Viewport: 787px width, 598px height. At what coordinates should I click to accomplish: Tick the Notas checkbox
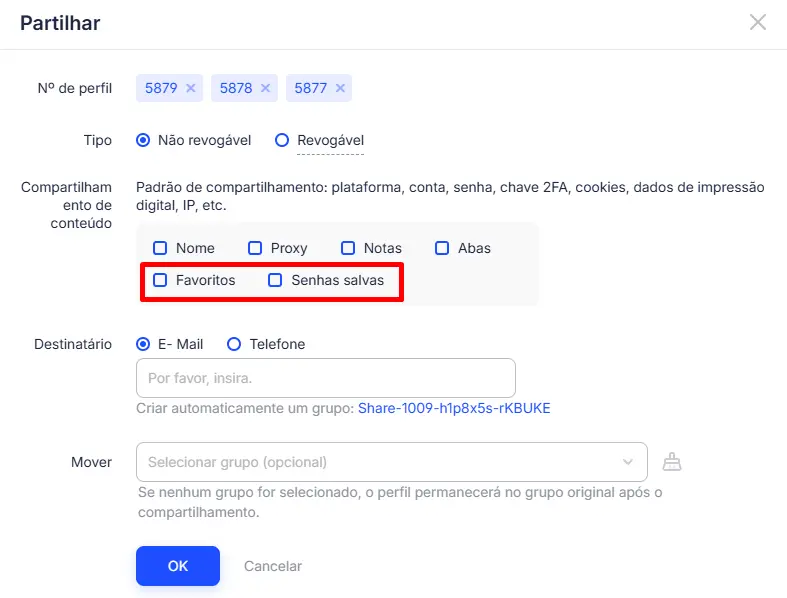(x=348, y=248)
